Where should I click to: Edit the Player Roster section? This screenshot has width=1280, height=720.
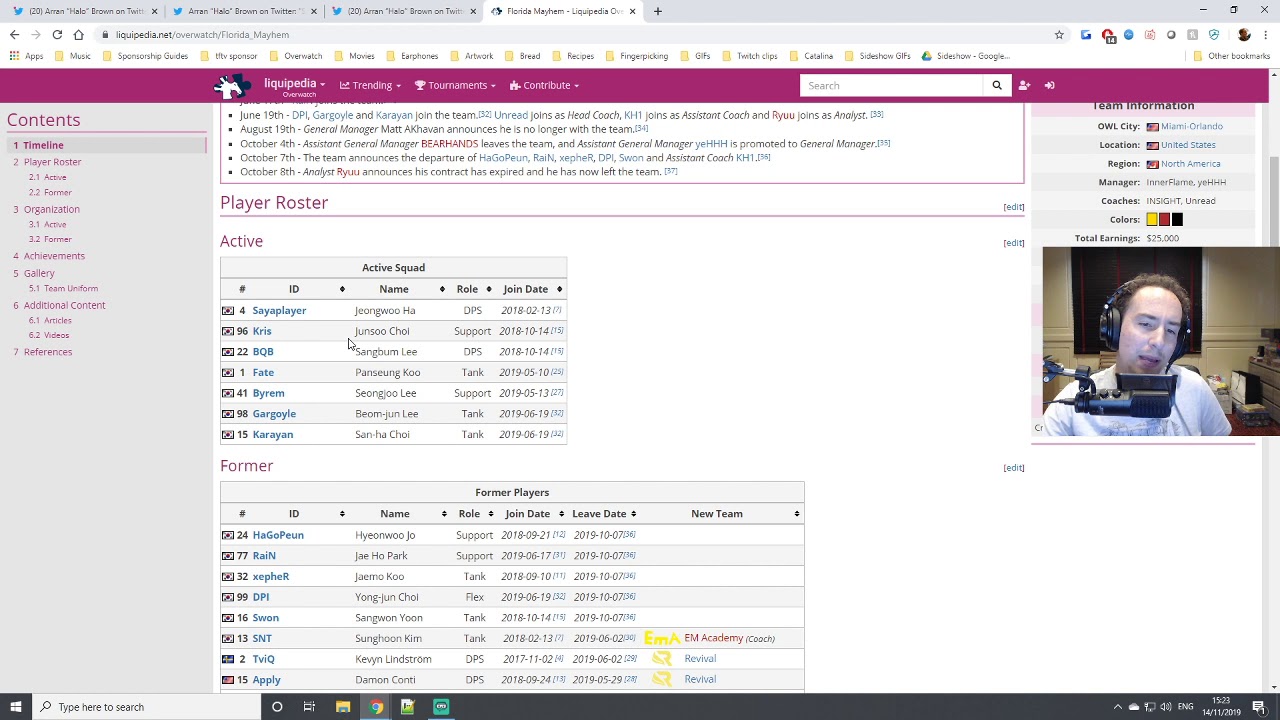[1014, 207]
